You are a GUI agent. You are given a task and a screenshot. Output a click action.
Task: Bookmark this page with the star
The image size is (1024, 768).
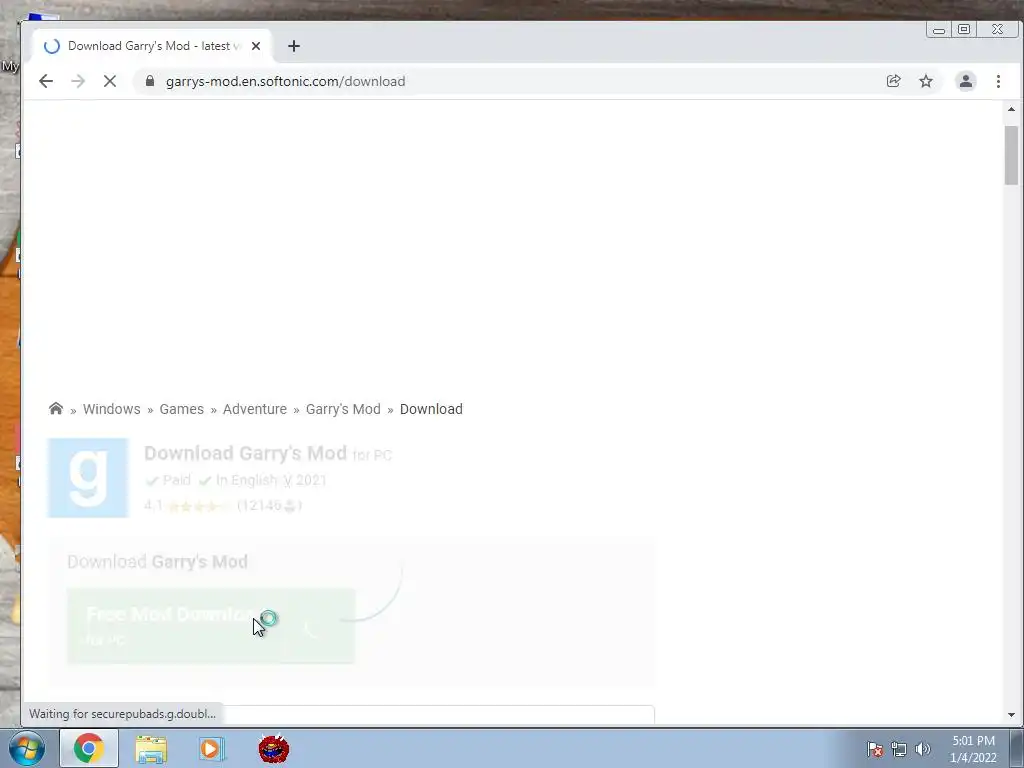[926, 81]
